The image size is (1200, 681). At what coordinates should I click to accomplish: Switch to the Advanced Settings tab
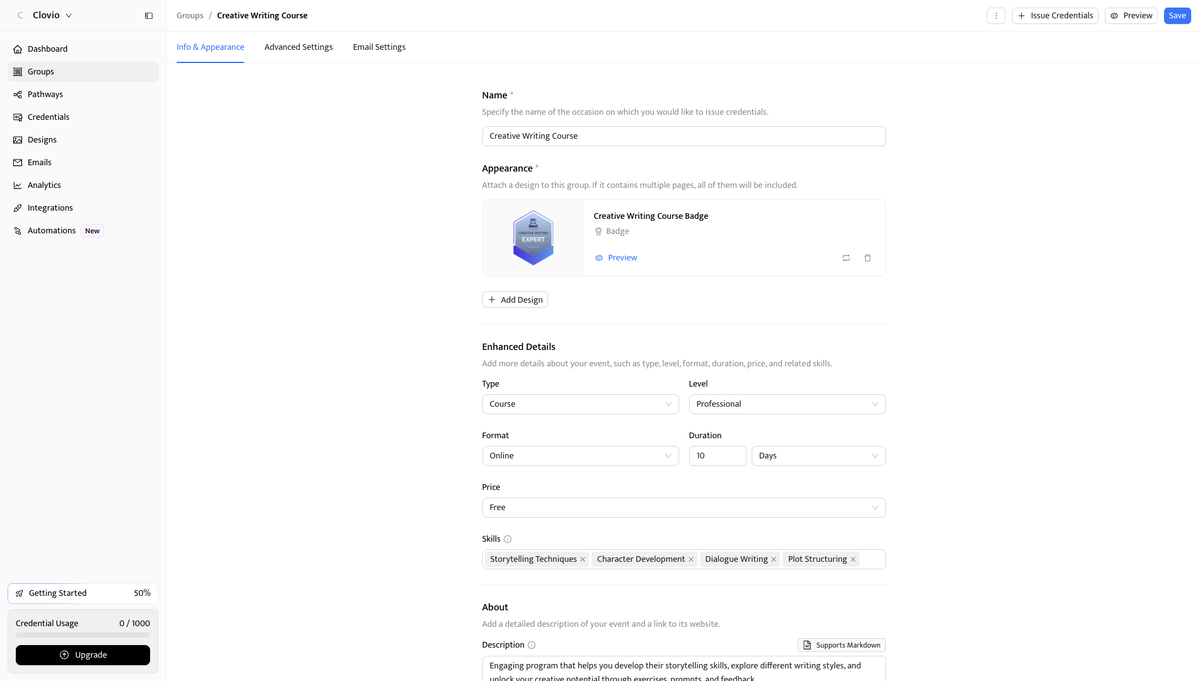(298, 46)
